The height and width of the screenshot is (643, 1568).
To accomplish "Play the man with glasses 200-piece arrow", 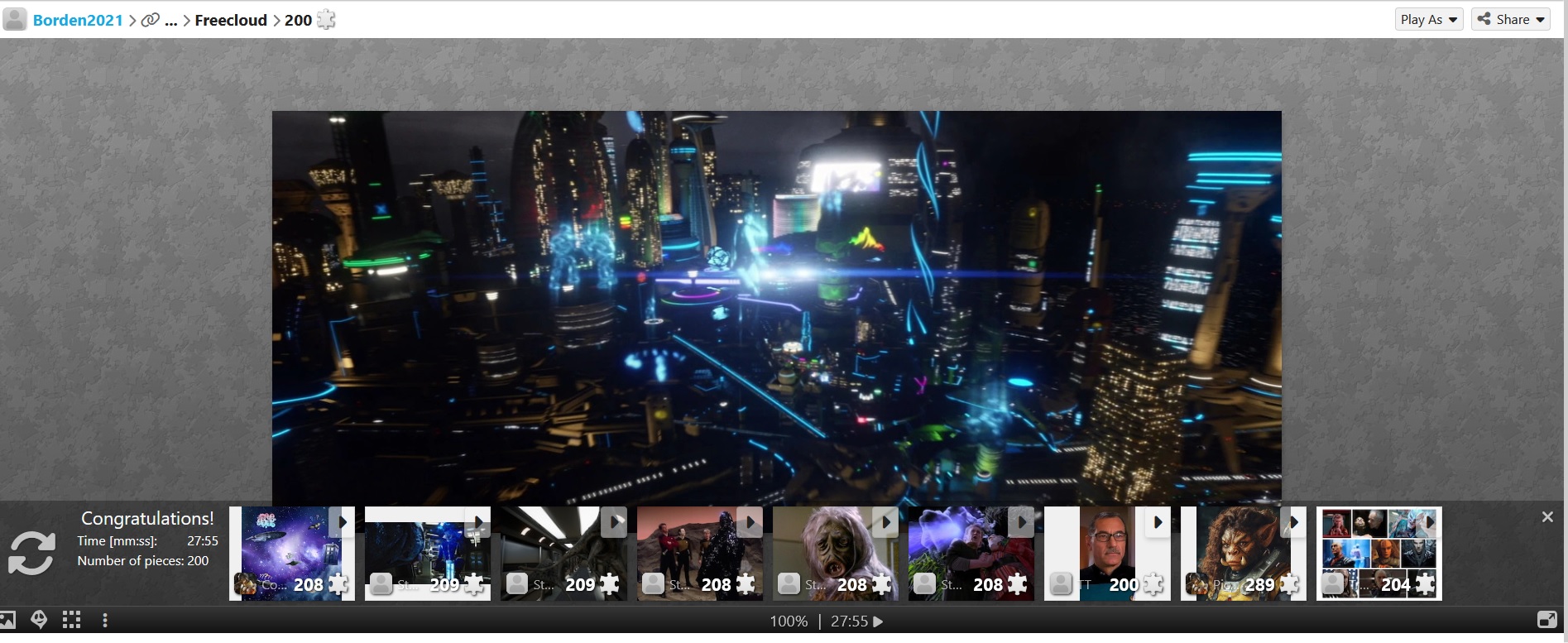I will (x=1158, y=522).
